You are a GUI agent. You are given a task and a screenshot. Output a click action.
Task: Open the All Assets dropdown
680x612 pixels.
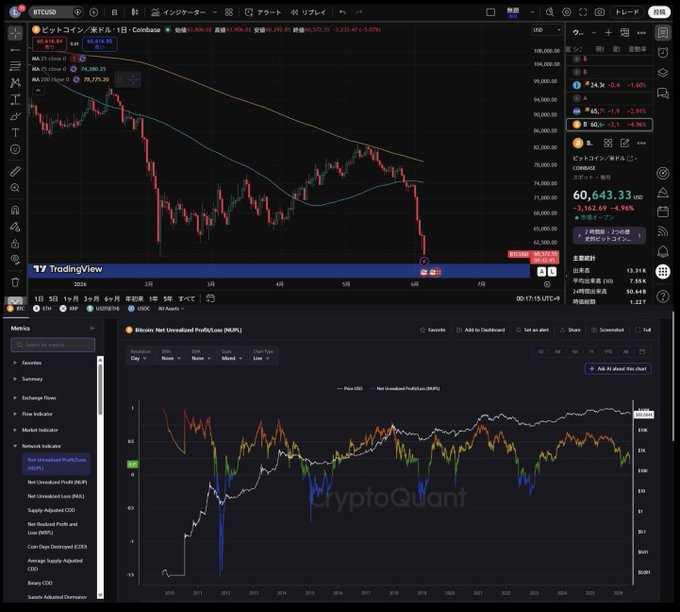[x=171, y=308]
